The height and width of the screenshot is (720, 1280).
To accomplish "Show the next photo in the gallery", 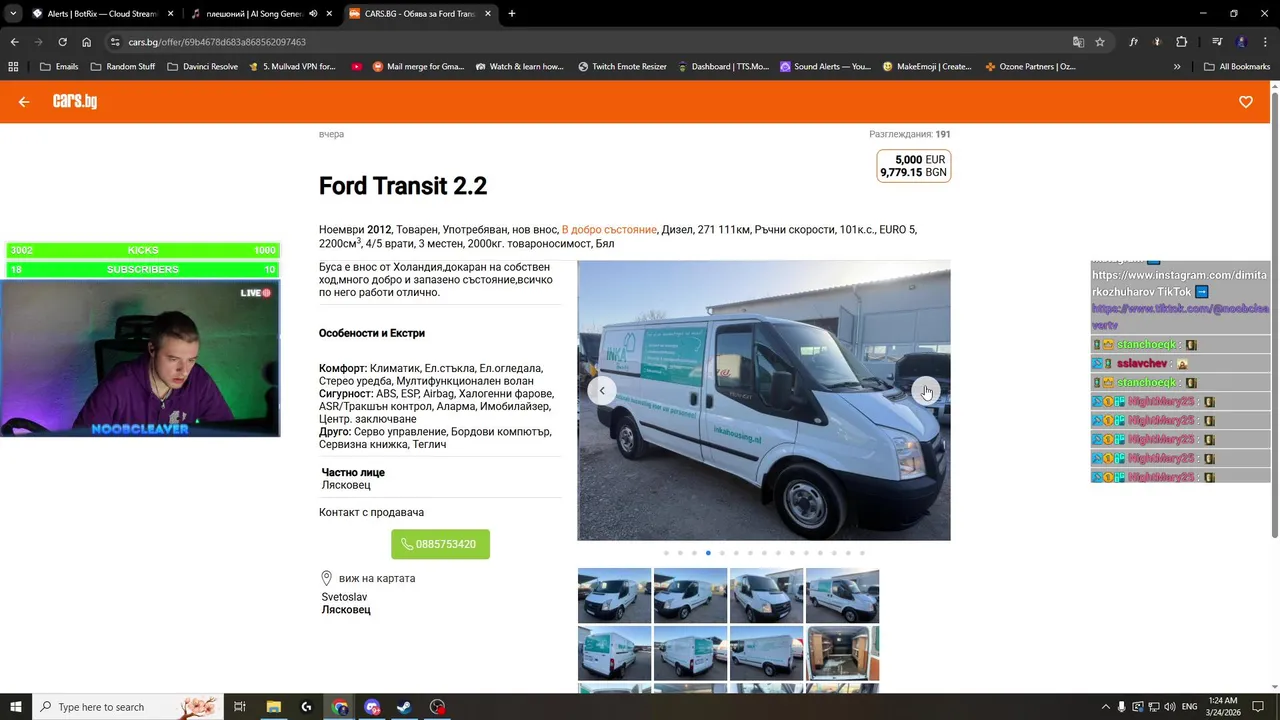I will coord(925,391).
